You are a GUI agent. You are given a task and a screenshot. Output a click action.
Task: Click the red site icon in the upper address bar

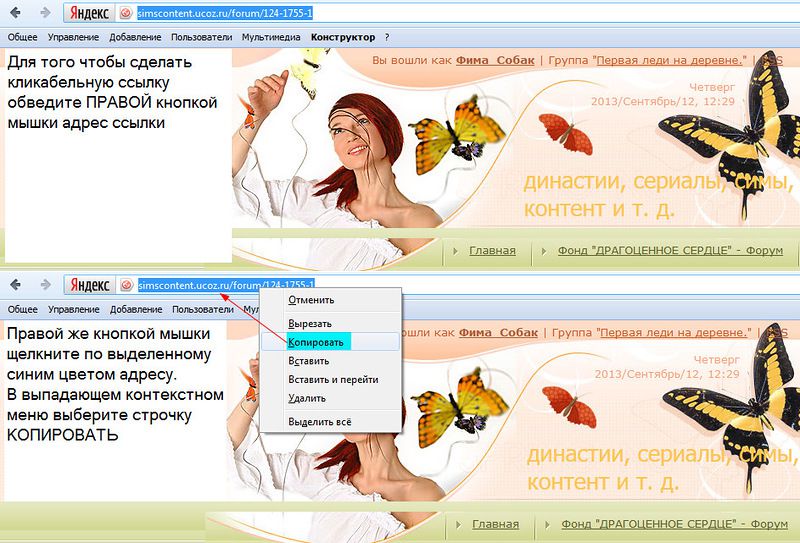(x=126, y=14)
